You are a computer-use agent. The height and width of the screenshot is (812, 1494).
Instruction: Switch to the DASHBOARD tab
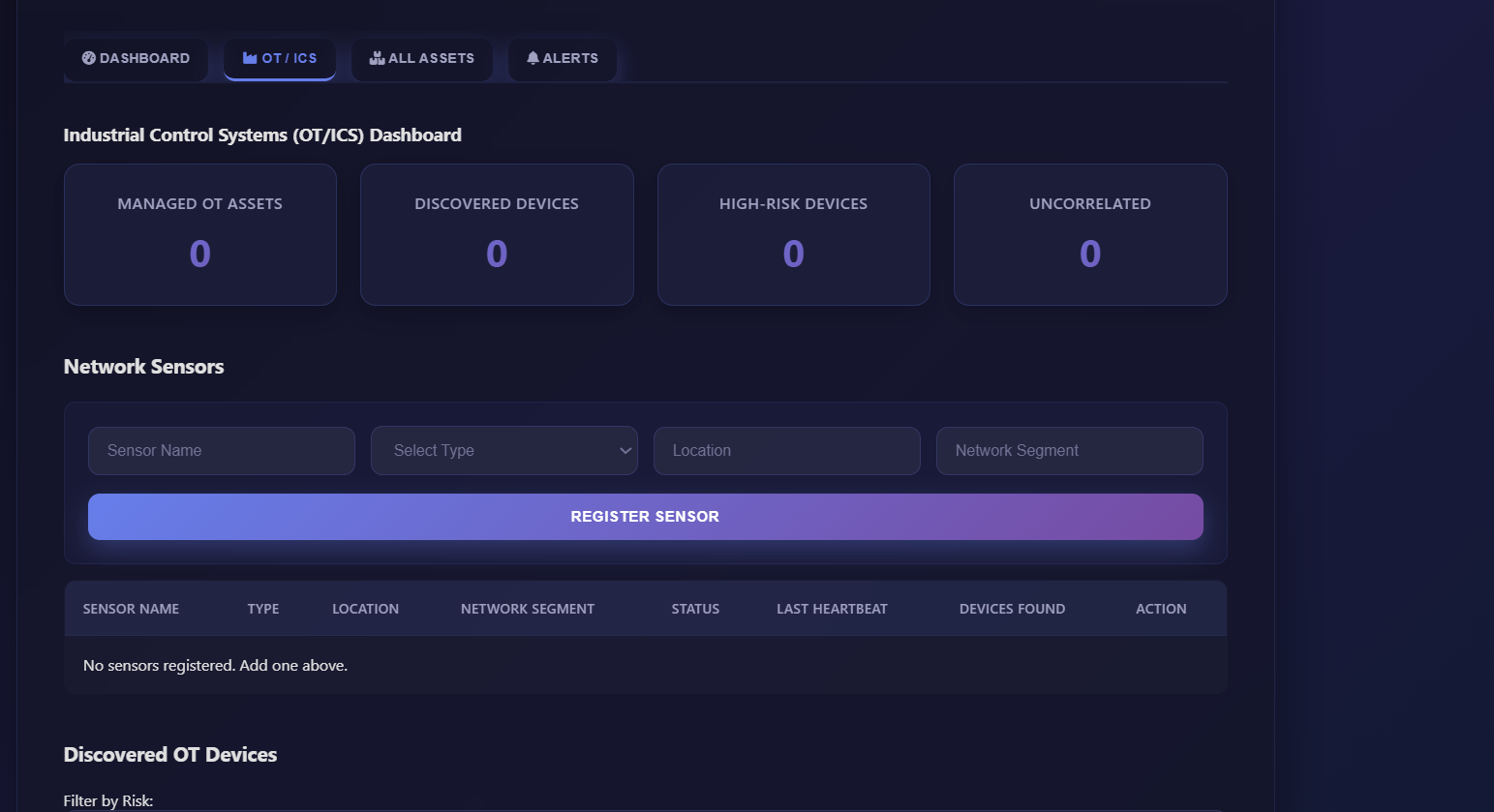pos(136,58)
